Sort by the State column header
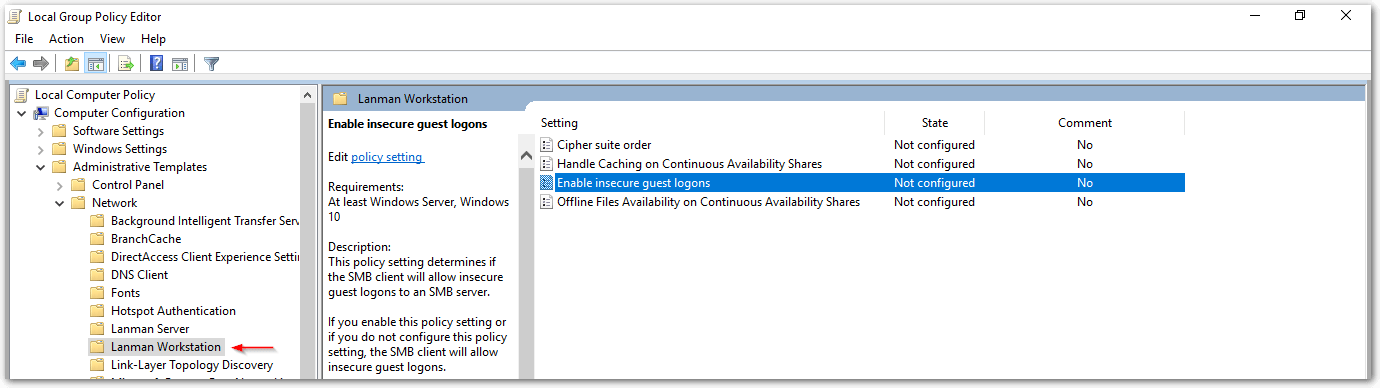Screen dimensions: 1380x388 [935, 123]
